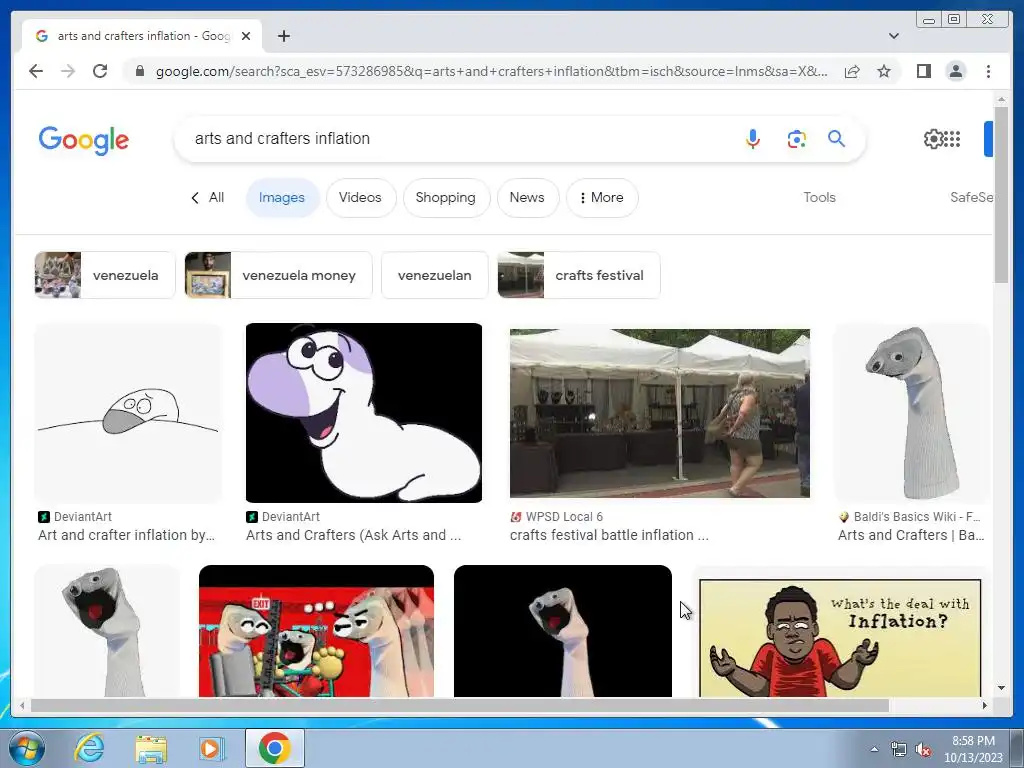The height and width of the screenshot is (768, 1024).
Task: Switch to the All results tab
Action: point(208,197)
